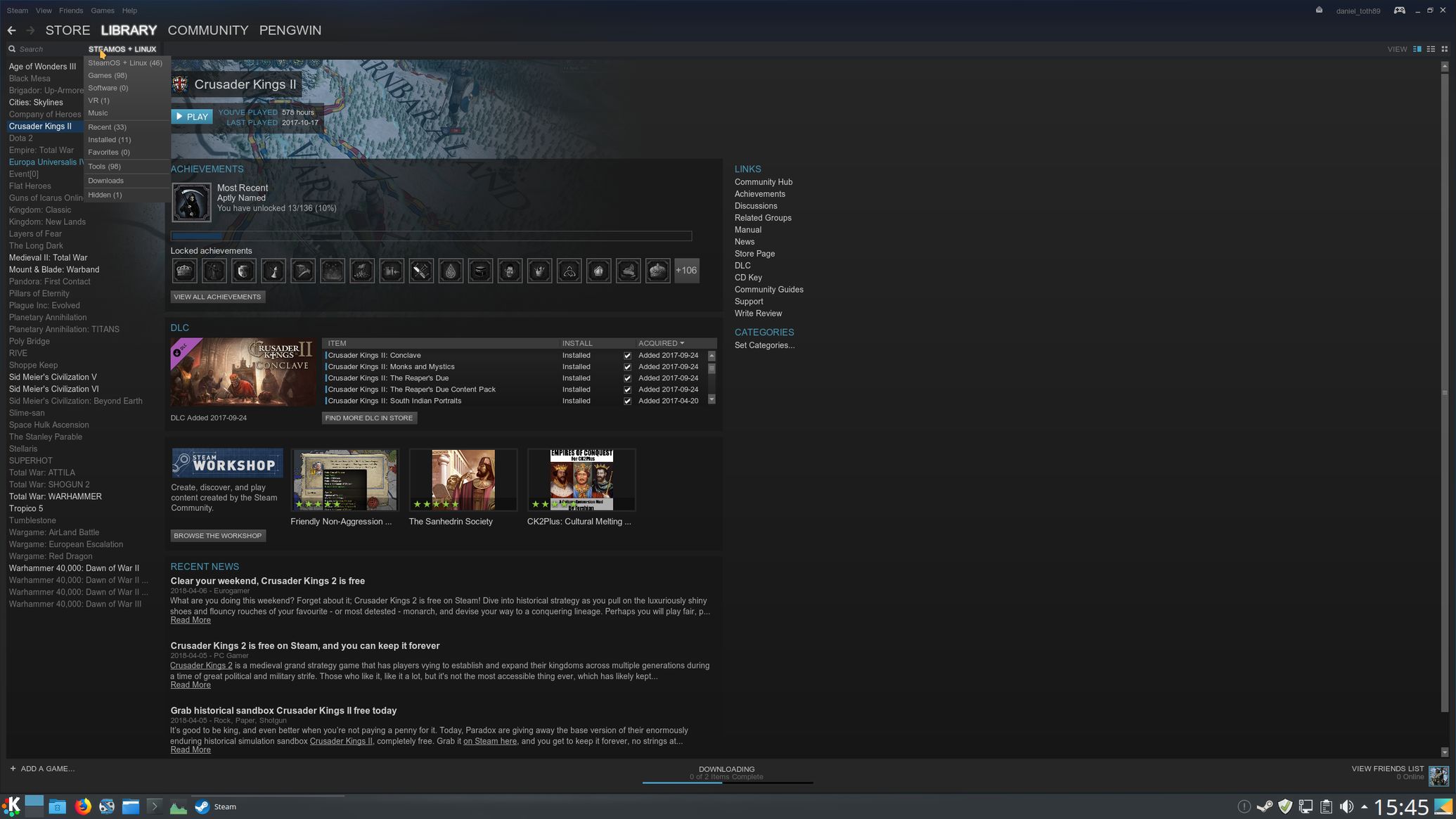Click VIEW ALL ACHIEVEMENTS button
Viewport: 1456px width, 819px height.
click(x=217, y=297)
